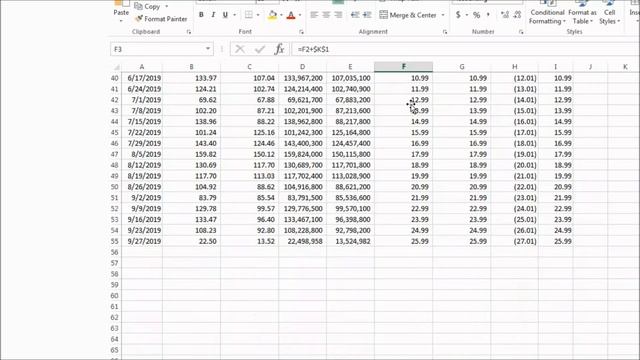The width and height of the screenshot is (640, 360).
Task: Select row 40 header
Action: pyautogui.click(x=115, y=78)
